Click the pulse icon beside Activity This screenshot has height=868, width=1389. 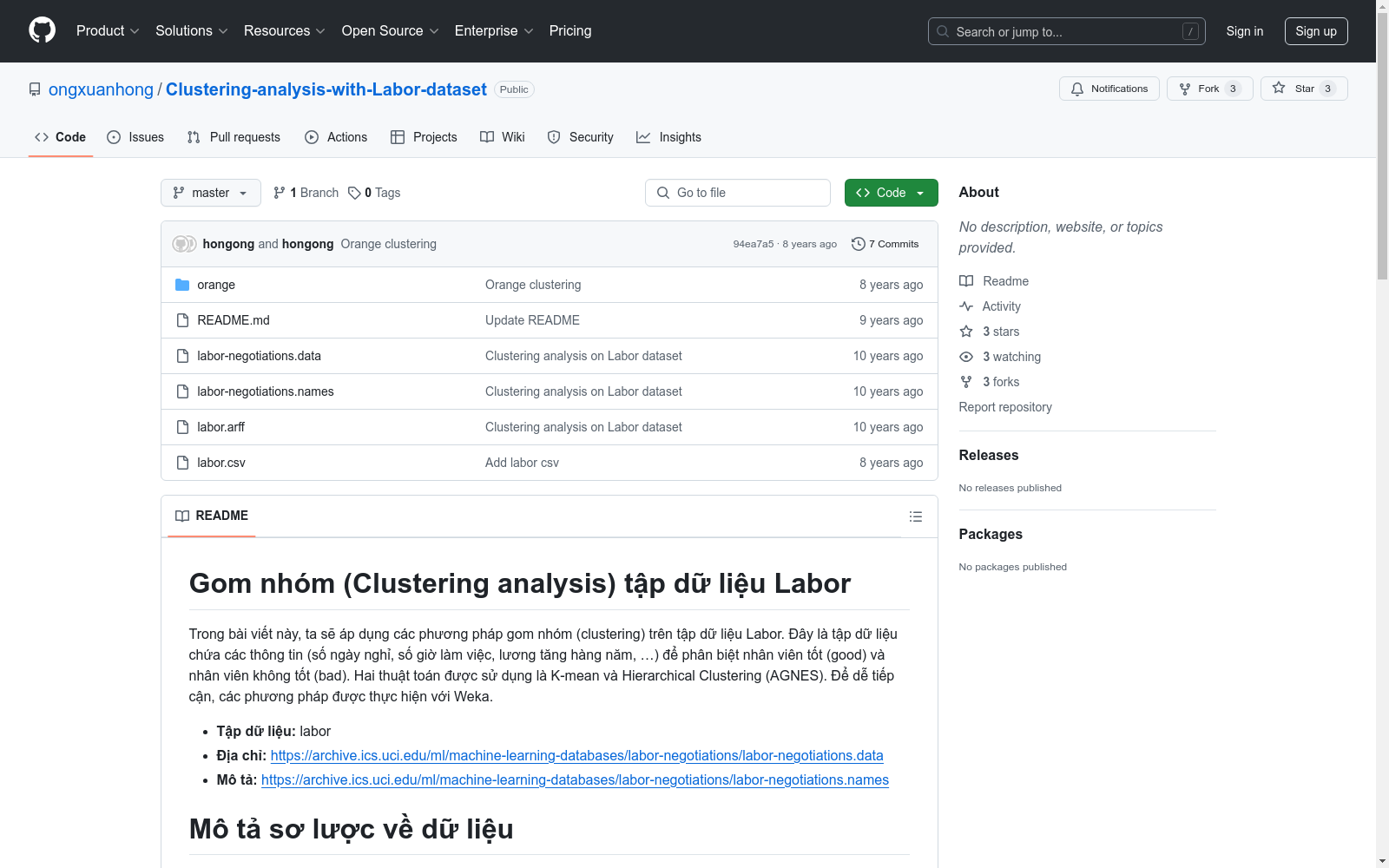point(966,306)
